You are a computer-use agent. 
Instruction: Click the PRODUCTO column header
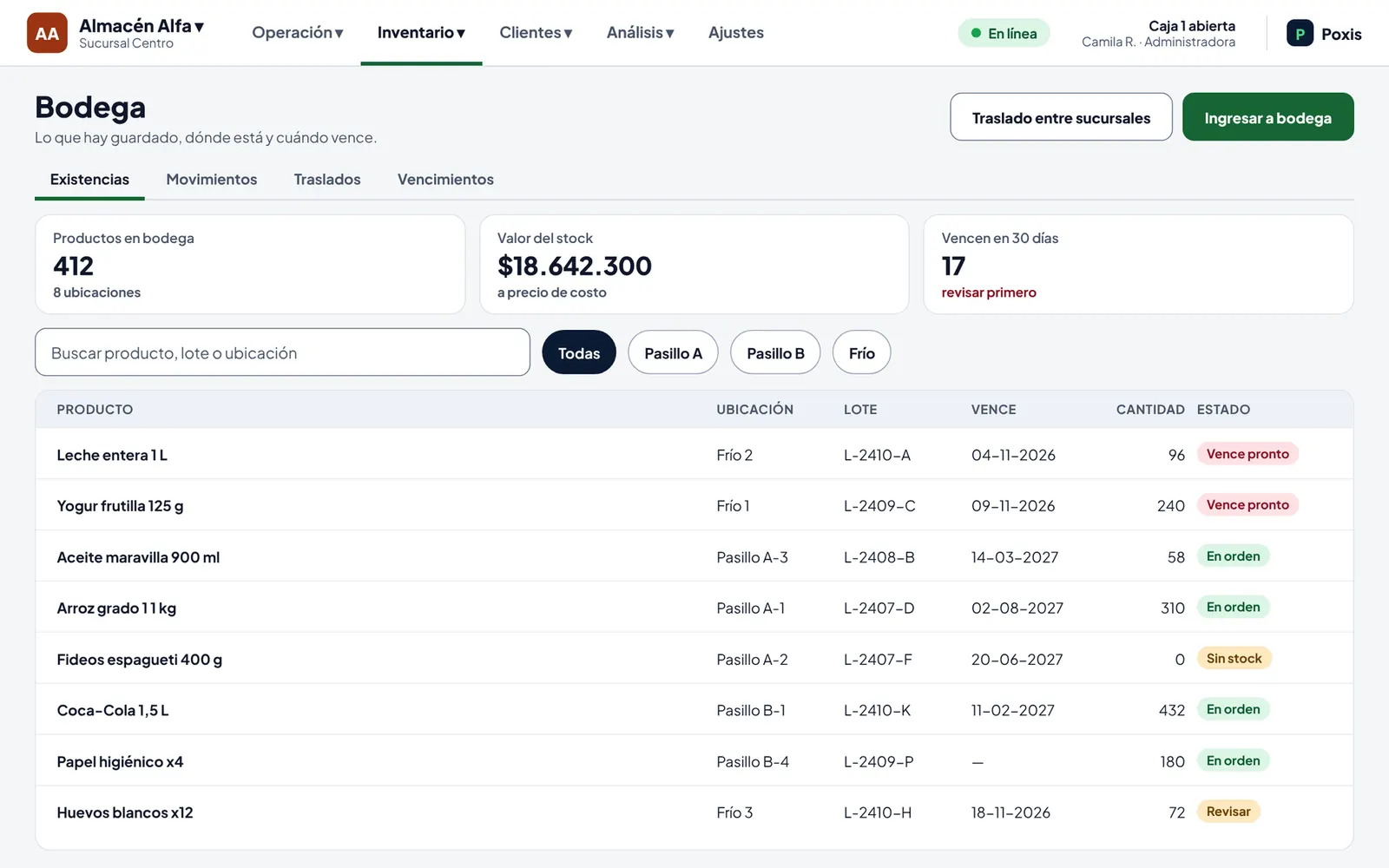95,410
